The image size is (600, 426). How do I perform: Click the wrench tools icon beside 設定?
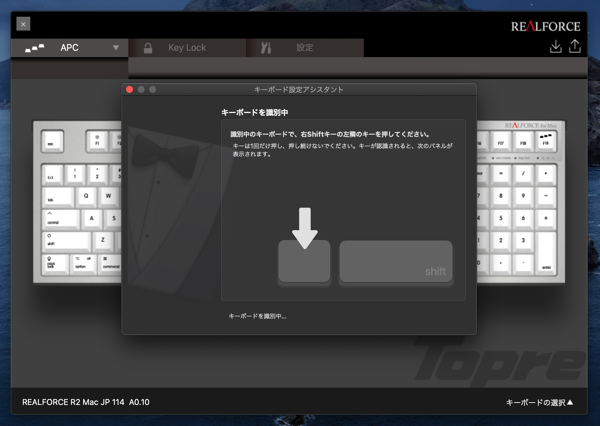[266, 48]
